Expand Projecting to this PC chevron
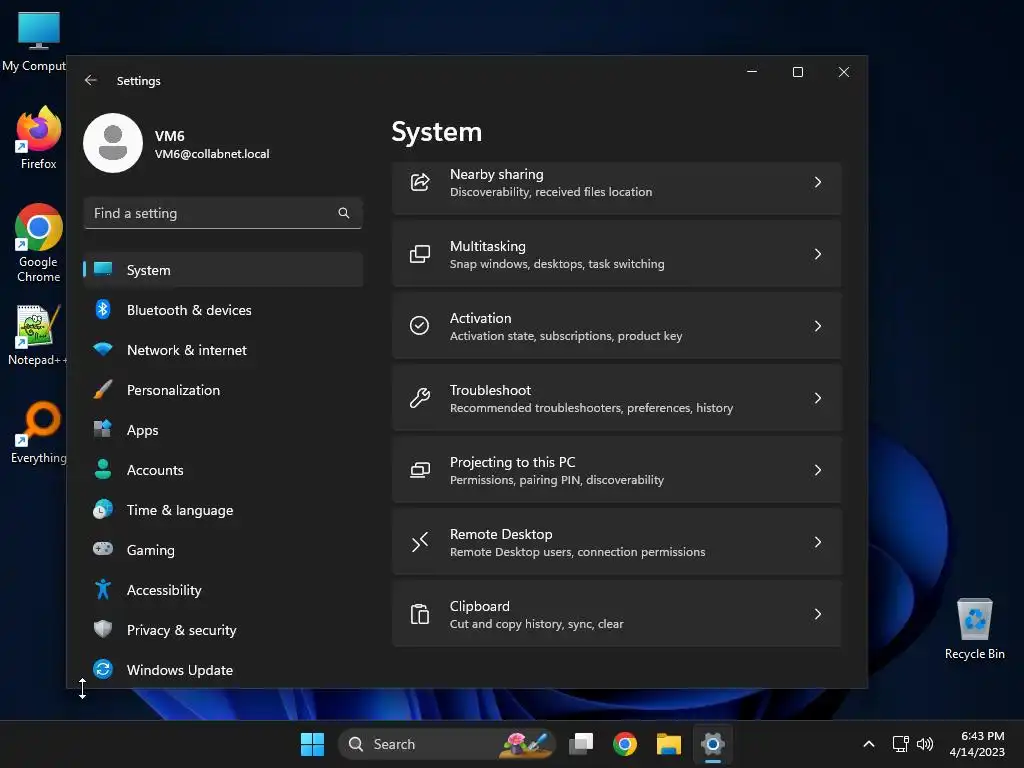 818,470
